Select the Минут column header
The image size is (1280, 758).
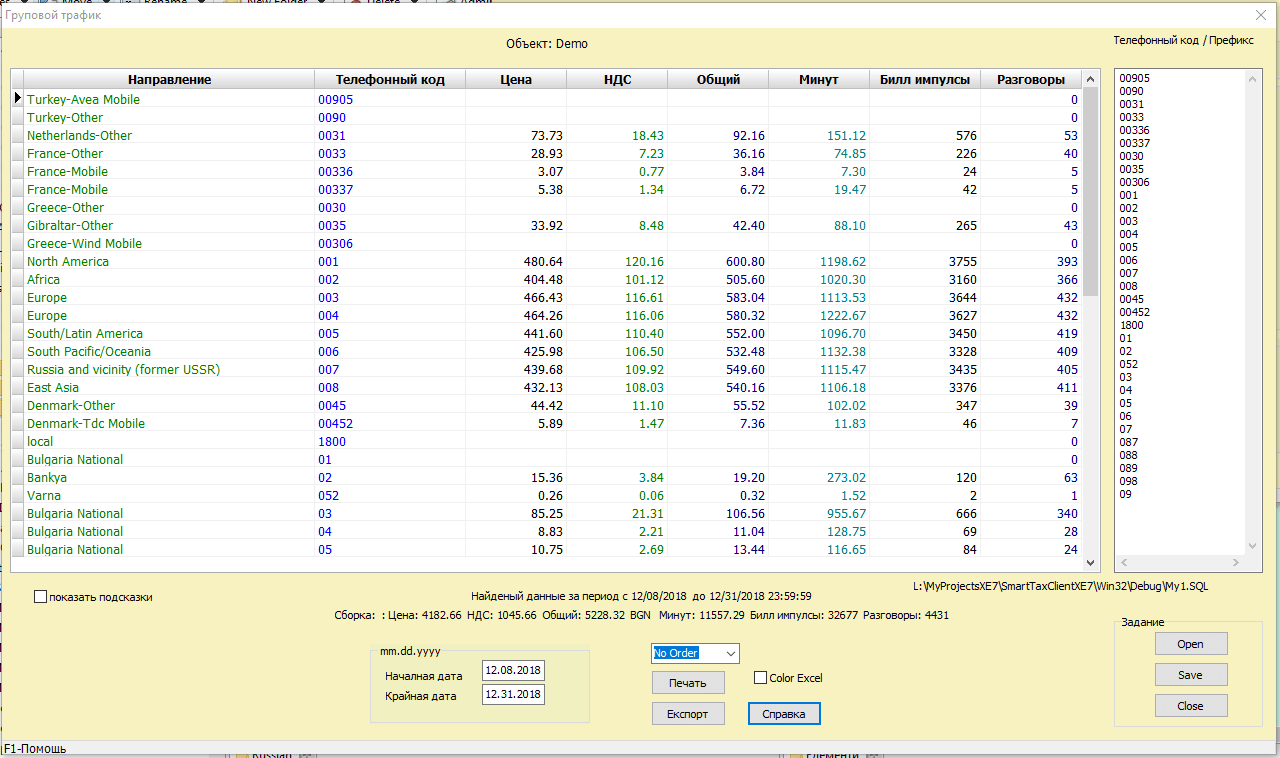coord(819,80)
